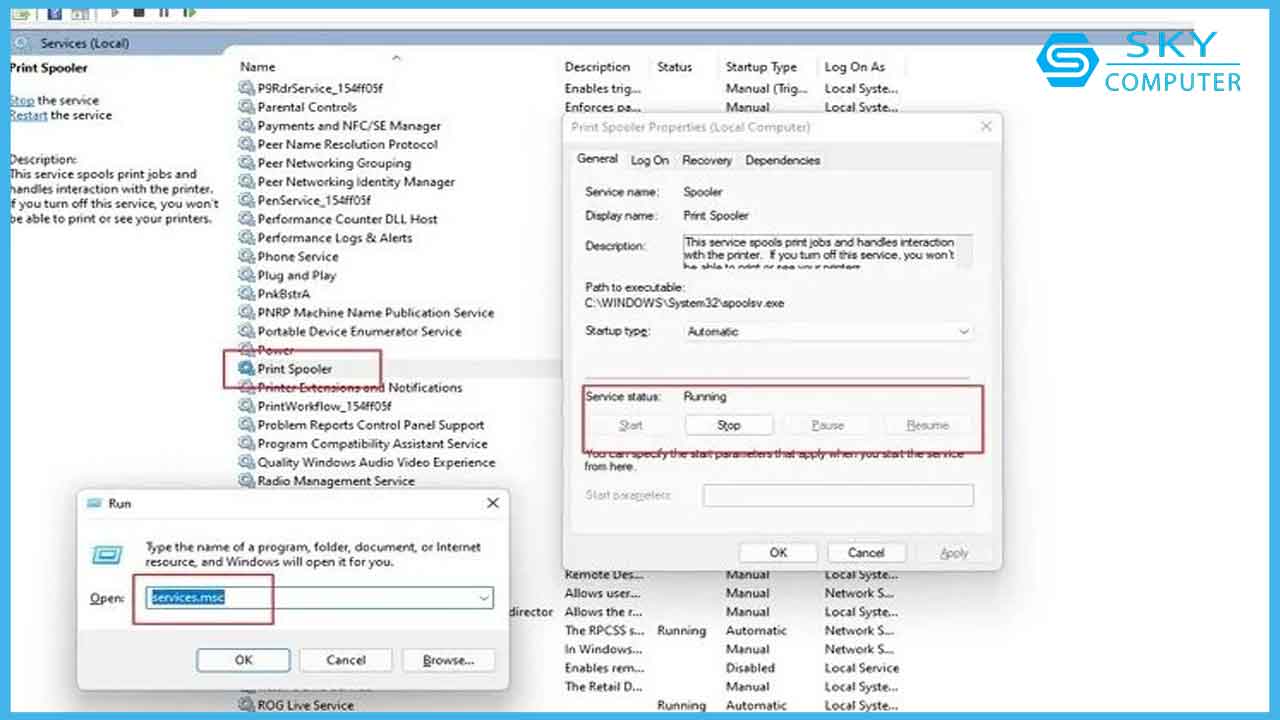Viewport: 1280px width, 720px height.
Task: Click the gear icon beside Peer Name Resolution Protocol
Action: (247, 144)
